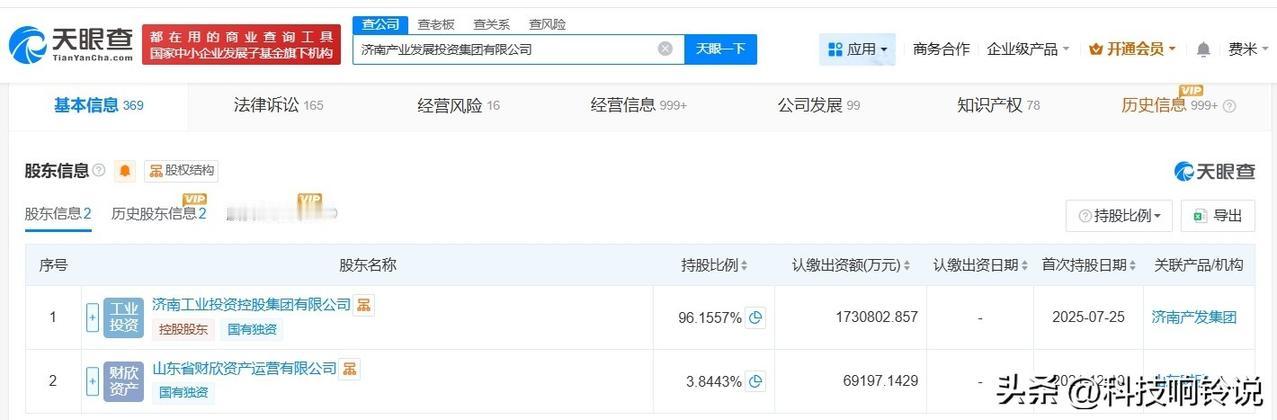
Task: Click the 国有独资 tag under 山东省财欣资产运营
Action: pyautogui.click(x=184, y=393)
